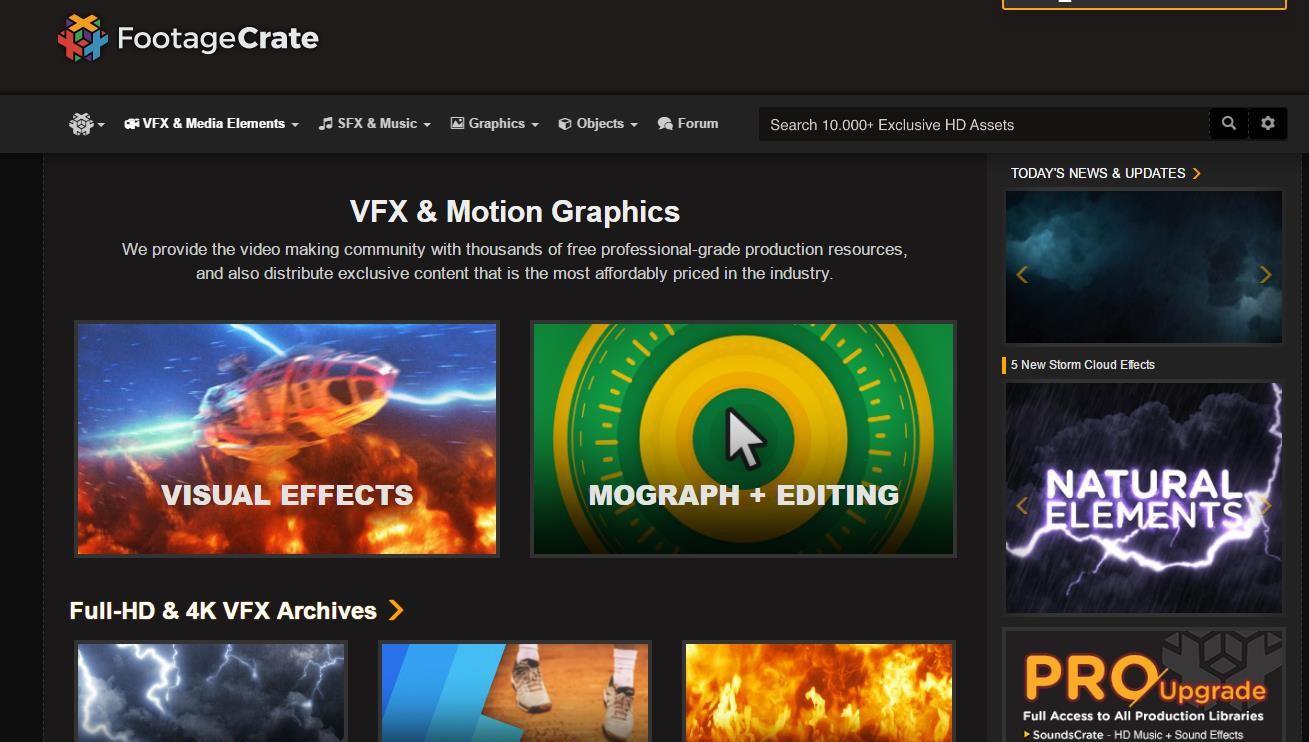Open search settings gear icon
1309x742 pixels.
[x=1268, y=124]
